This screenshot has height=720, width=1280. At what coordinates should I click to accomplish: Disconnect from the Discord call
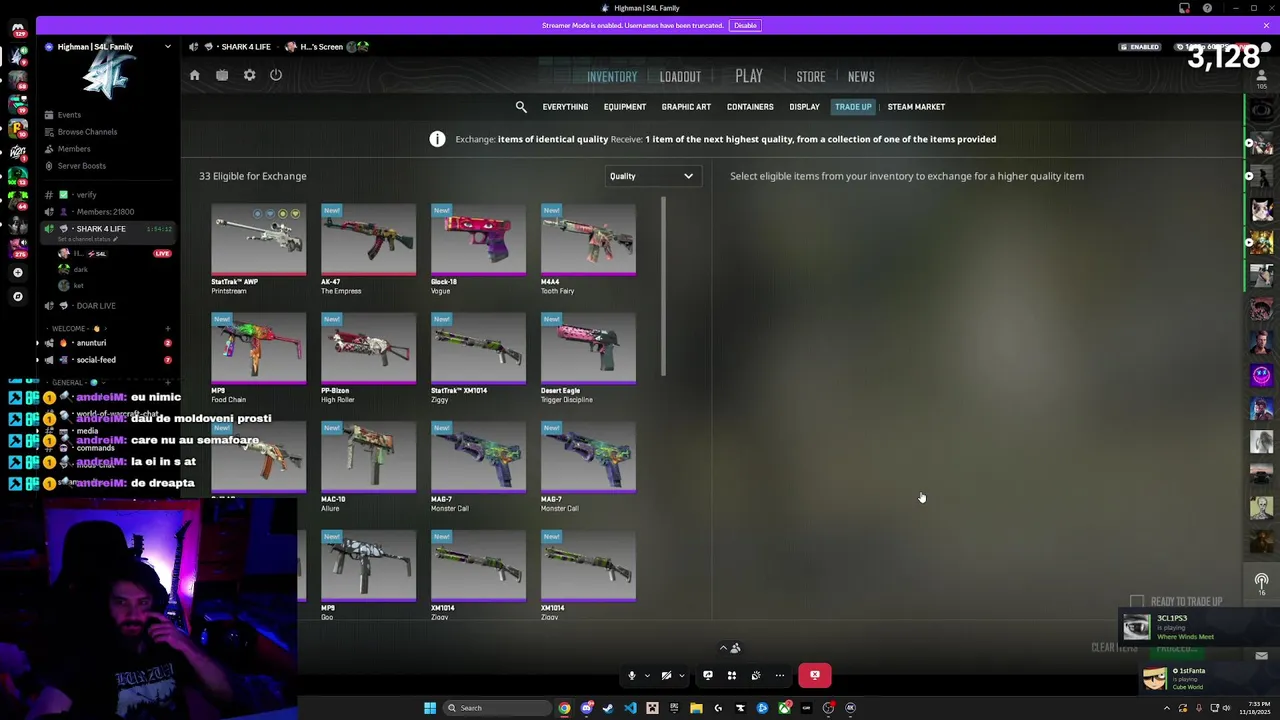[x=815, y=676]
